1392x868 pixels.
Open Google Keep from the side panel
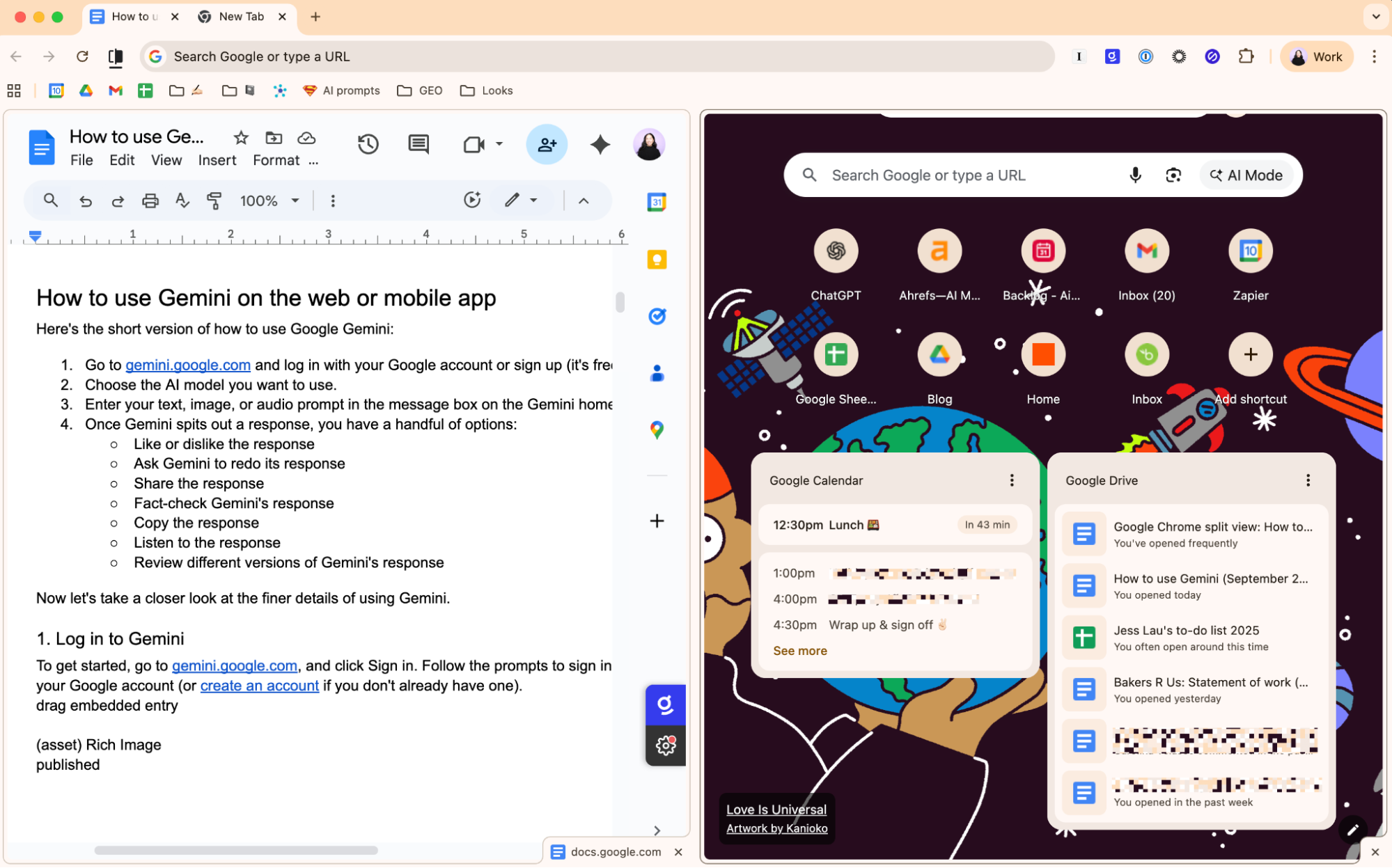655,259
